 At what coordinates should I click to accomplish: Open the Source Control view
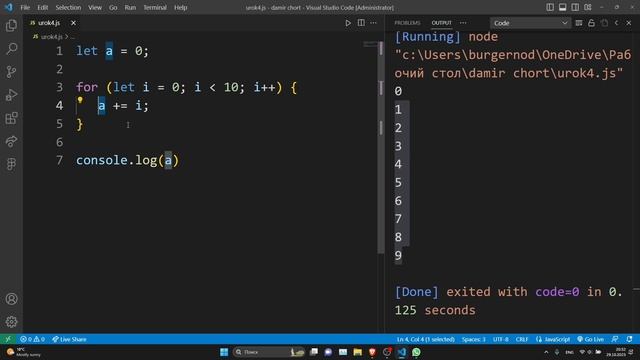point(11,72)
